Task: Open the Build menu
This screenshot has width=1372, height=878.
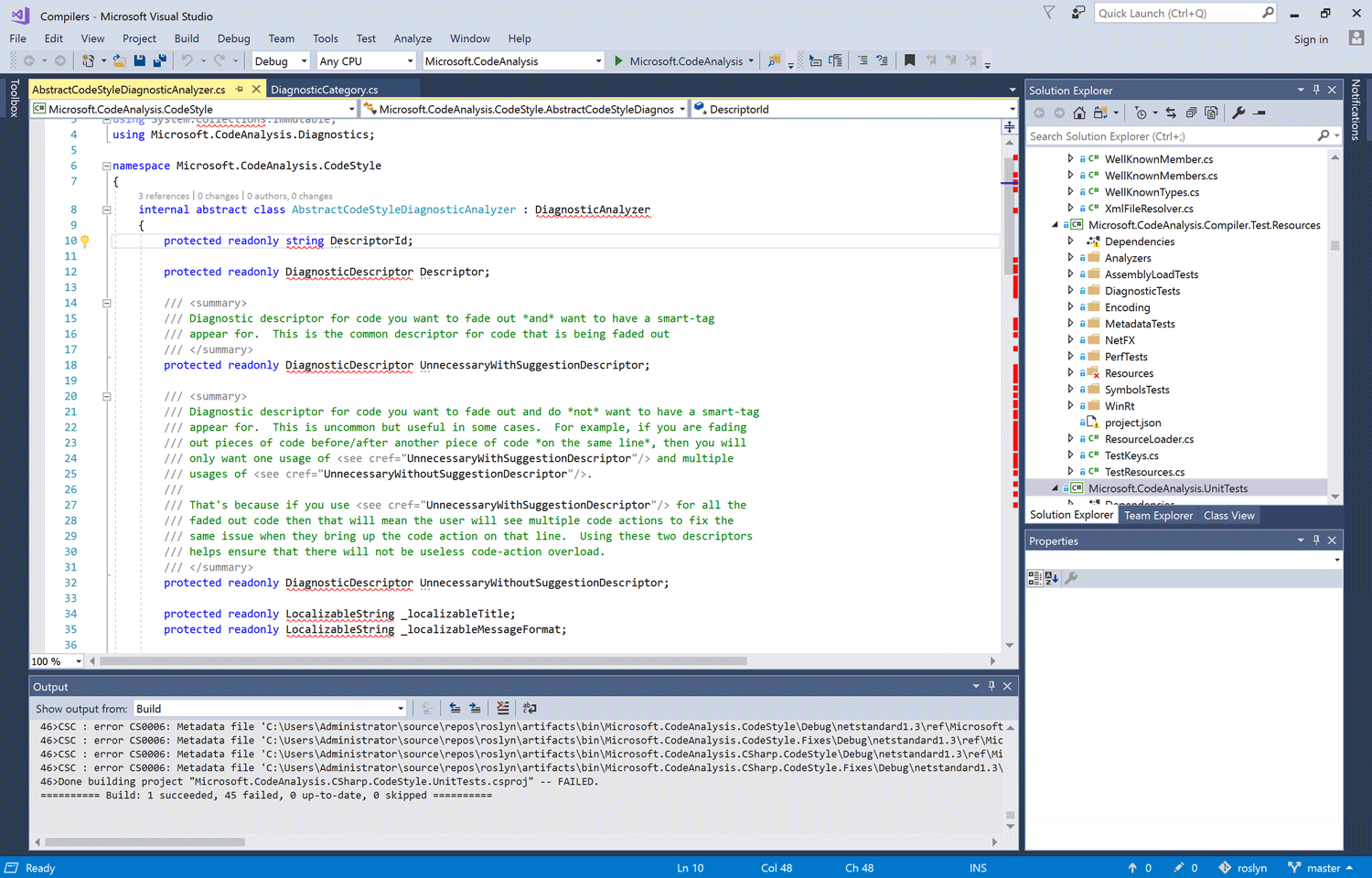Action: [187, 38]
